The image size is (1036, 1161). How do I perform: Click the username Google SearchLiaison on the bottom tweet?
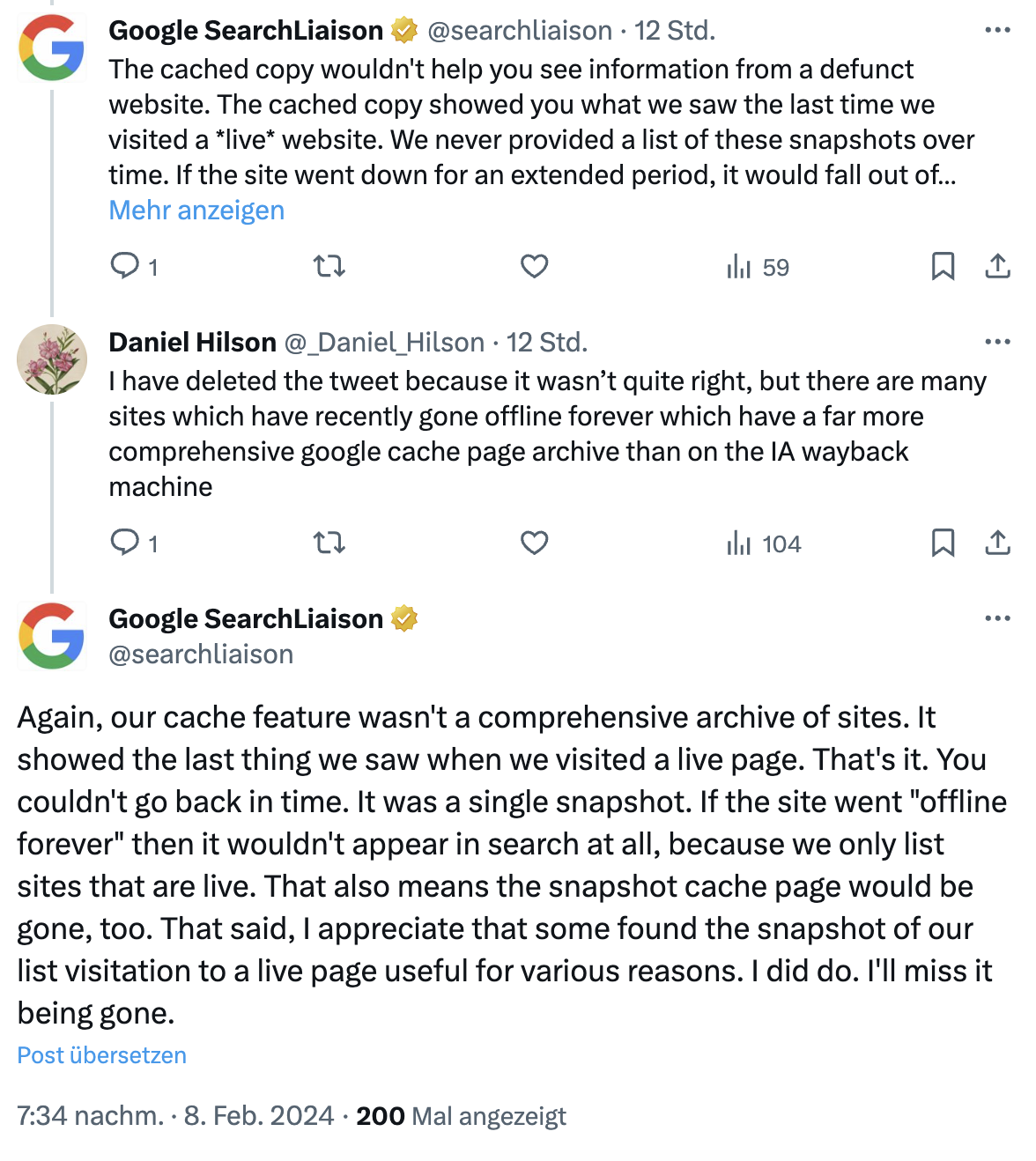click(248, 617)
